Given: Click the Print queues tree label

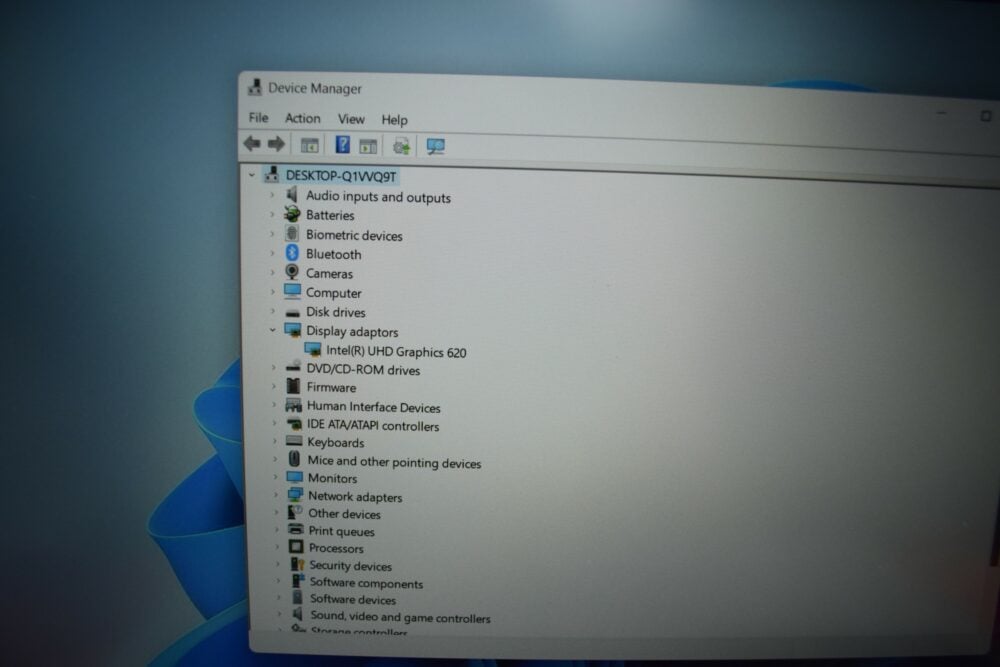Looking at the screenshot, I should pyautogui.click(x=341, y=531).
